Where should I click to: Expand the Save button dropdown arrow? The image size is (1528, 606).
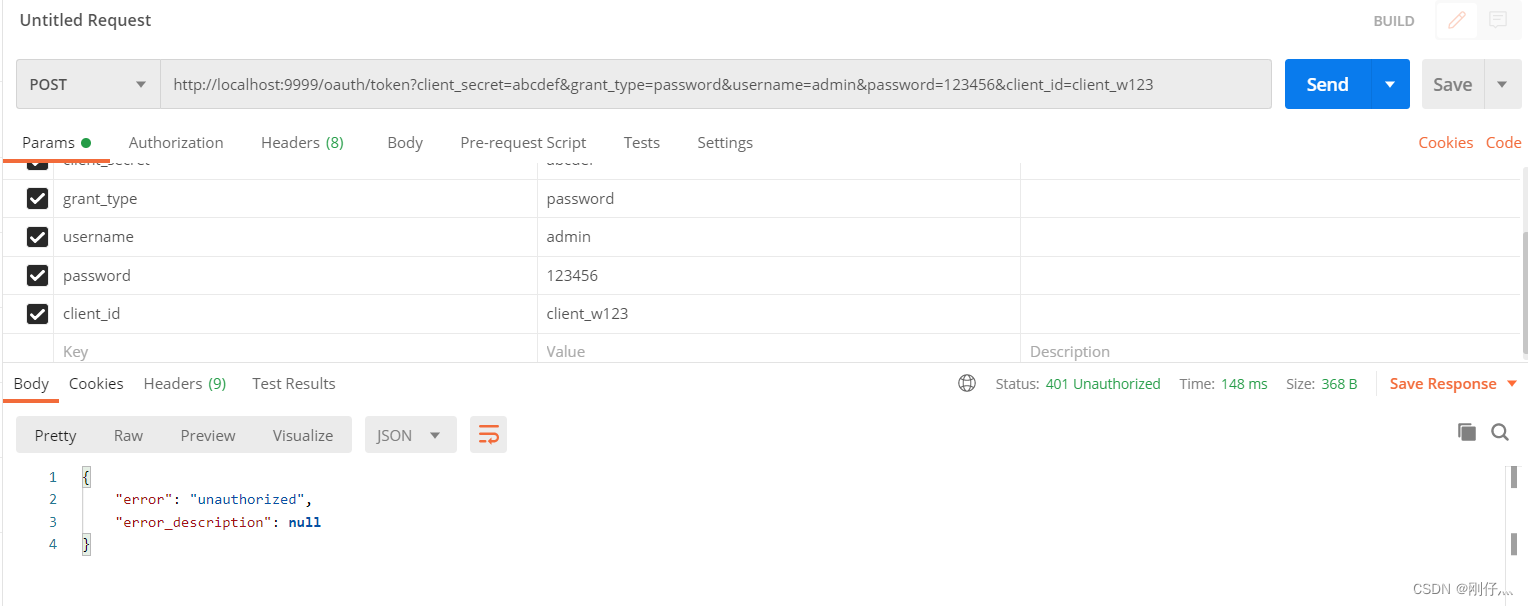(x=1502, y=84)
